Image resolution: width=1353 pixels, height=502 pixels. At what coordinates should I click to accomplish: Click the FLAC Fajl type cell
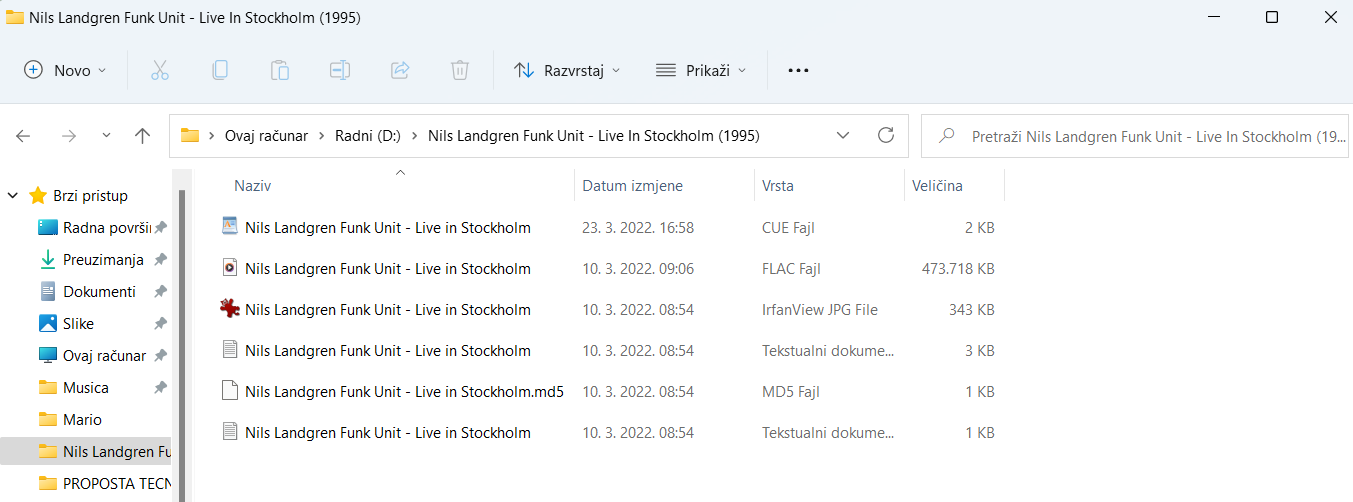[x=792, y=268]
